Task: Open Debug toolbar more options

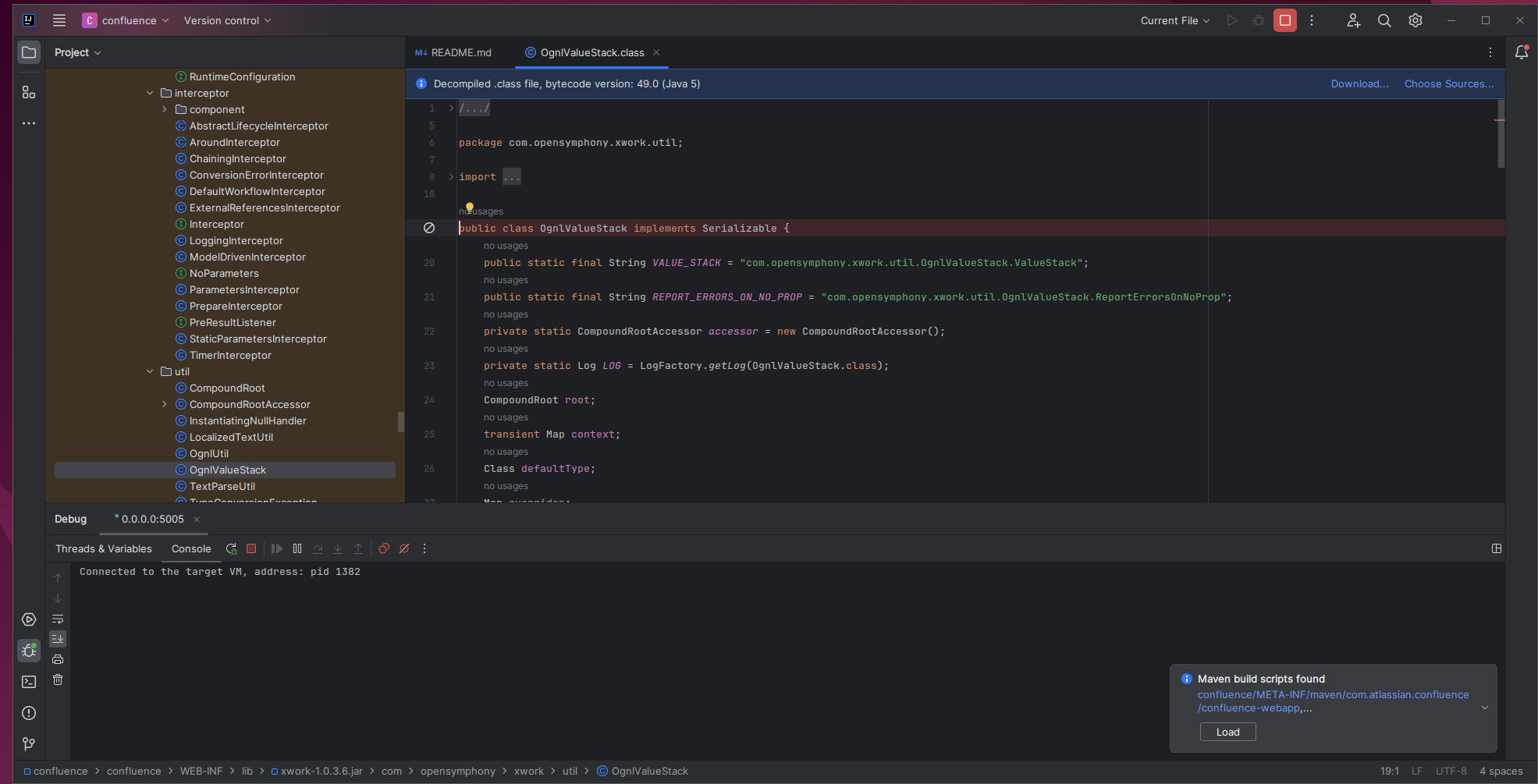Action: pos(424,548)
